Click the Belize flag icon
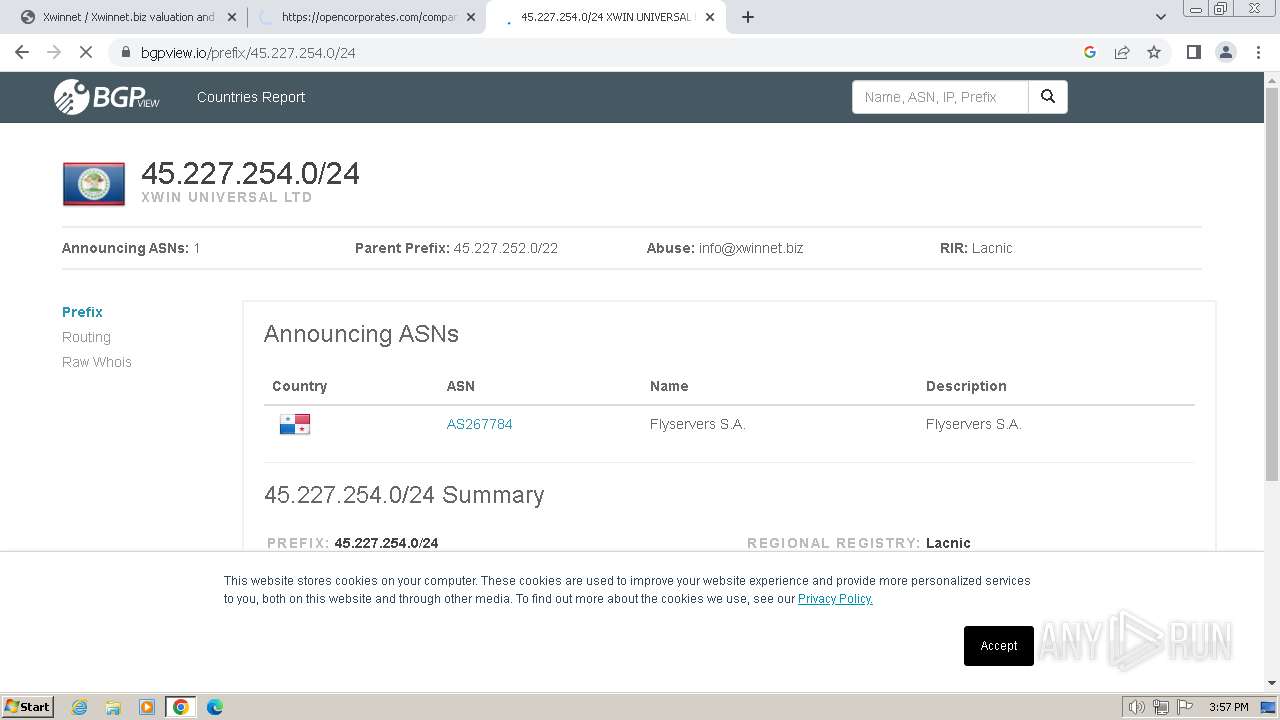This screenshot has height=720, width=1280. click(94, 184)
